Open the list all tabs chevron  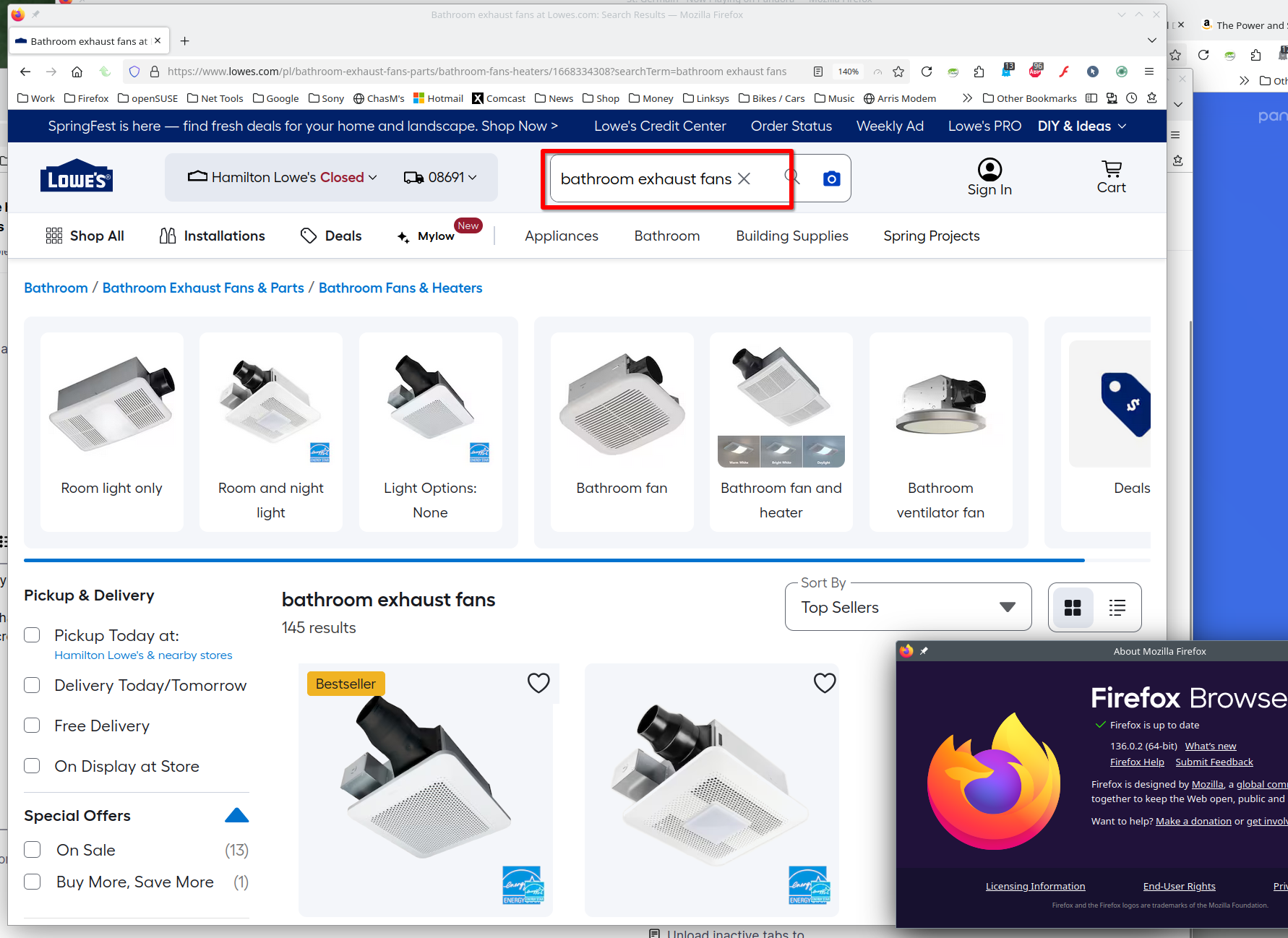pos(1151,40)
